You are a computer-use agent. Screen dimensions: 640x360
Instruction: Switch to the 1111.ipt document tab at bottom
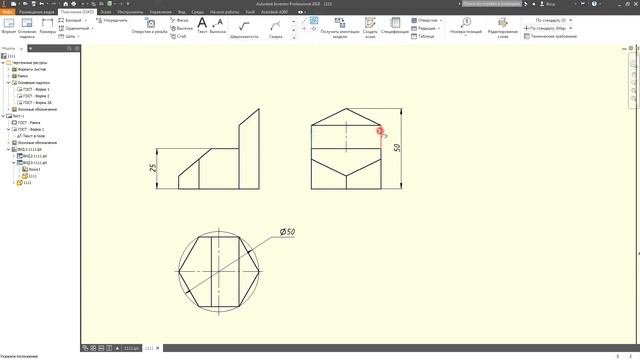pyautogui.click(x=131, y=348)
